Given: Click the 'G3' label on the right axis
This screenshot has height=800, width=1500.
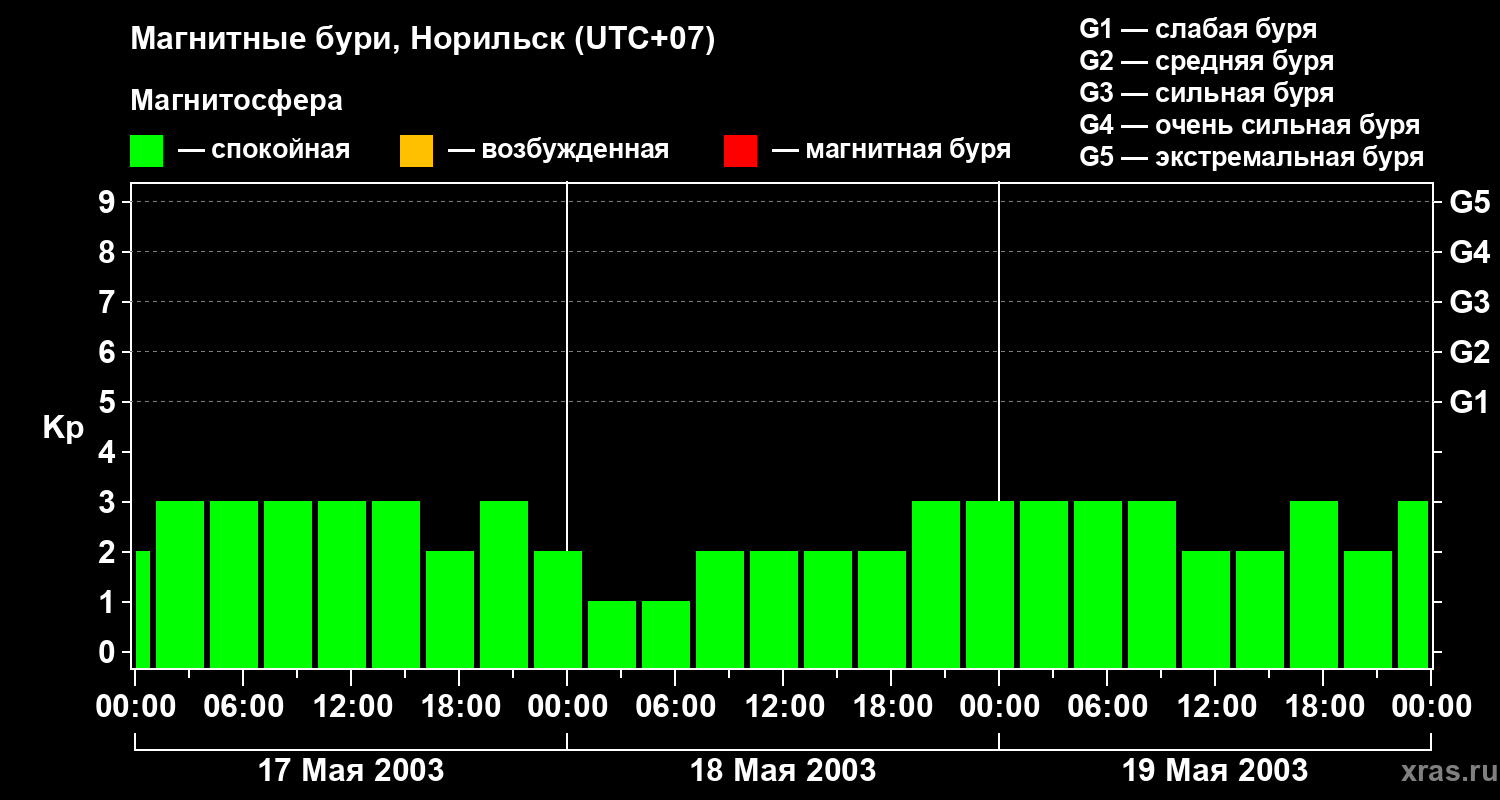Looking at the screenshot, I should click(x=1469, y=302).
